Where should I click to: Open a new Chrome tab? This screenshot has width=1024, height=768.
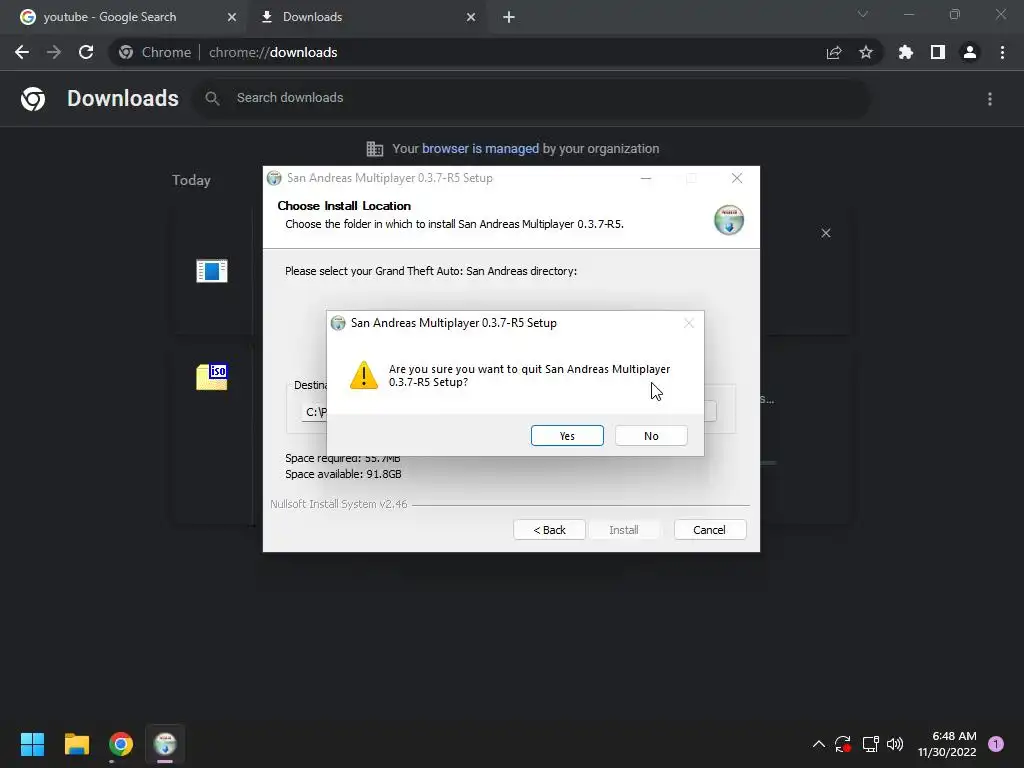[x=509, y=17]
